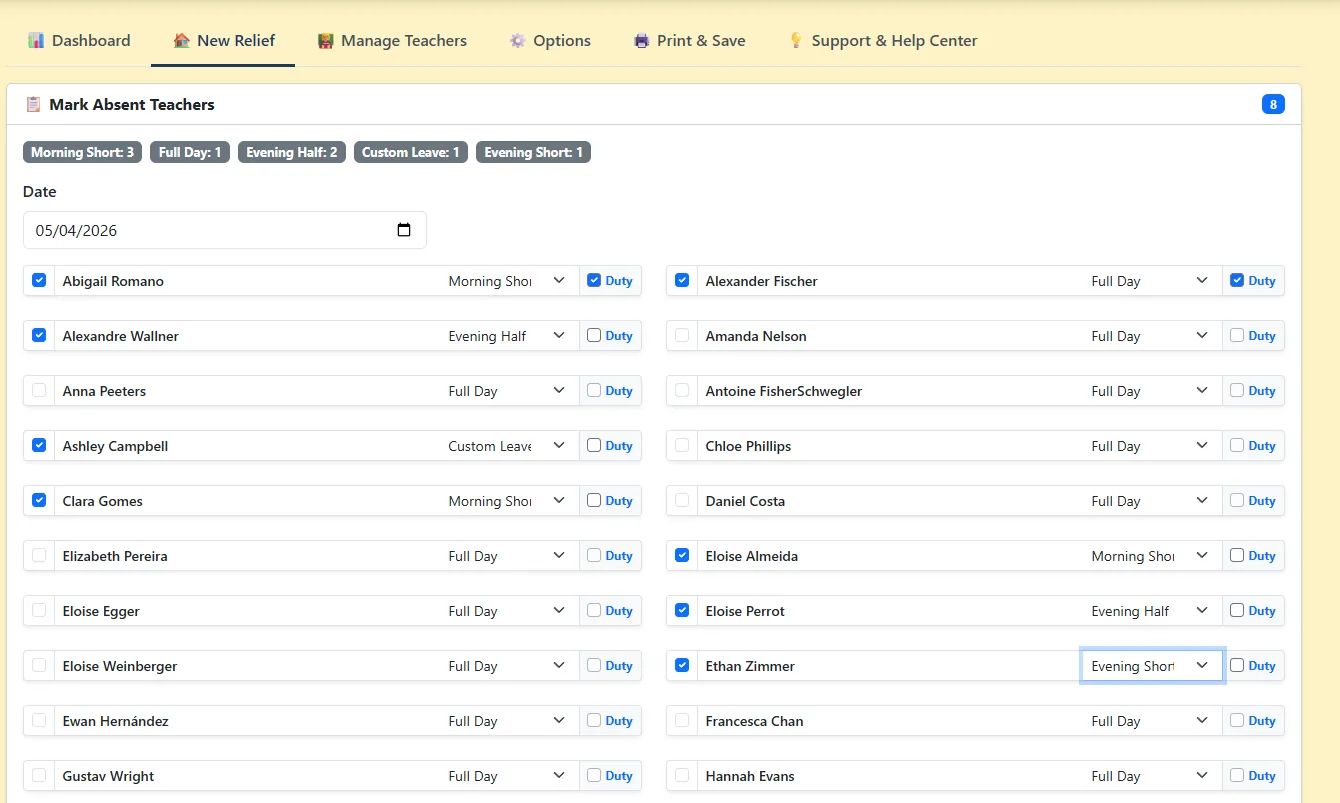The height and width of the screenshot is (803, 1340).
Task: Click the absent count badge showing 8
Action: pyautogui.click(x=1273, y=104)
